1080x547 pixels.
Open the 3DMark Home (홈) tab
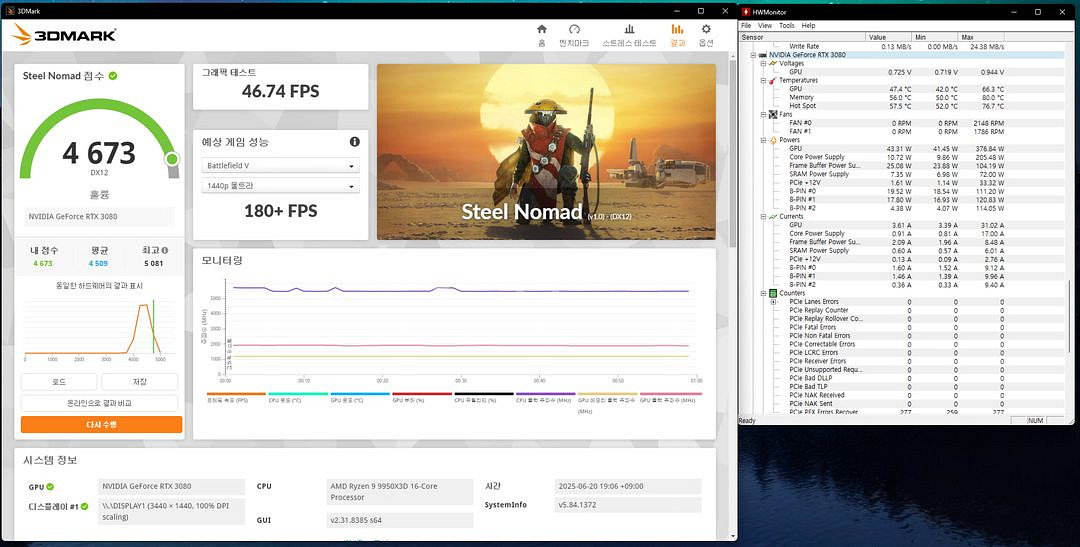[x=541, y=35]
